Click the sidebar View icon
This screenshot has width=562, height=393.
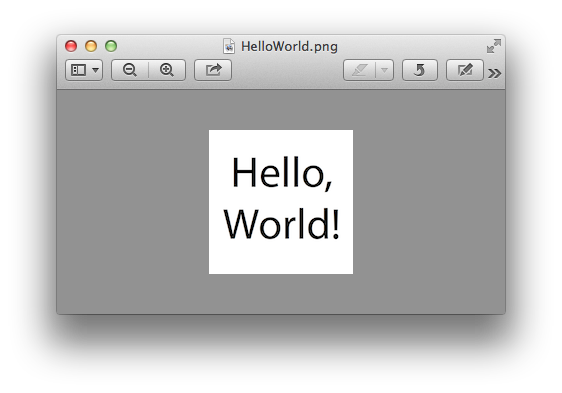[78, 70]
